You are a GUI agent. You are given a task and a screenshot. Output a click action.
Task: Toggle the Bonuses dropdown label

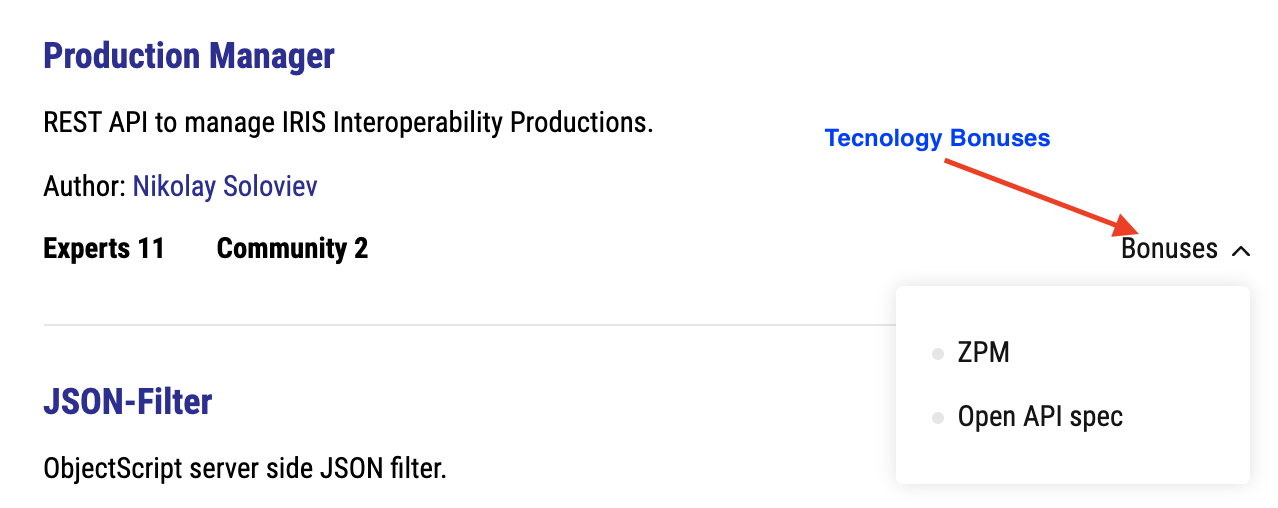1169,249
